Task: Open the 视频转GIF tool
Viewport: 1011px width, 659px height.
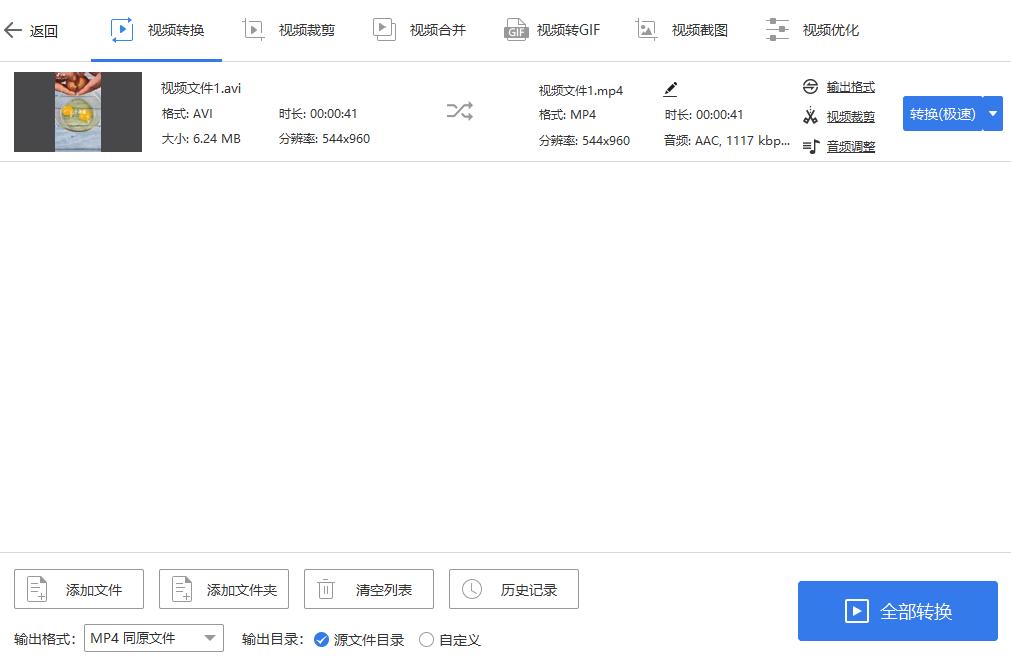Action: (x=552, y=30)
